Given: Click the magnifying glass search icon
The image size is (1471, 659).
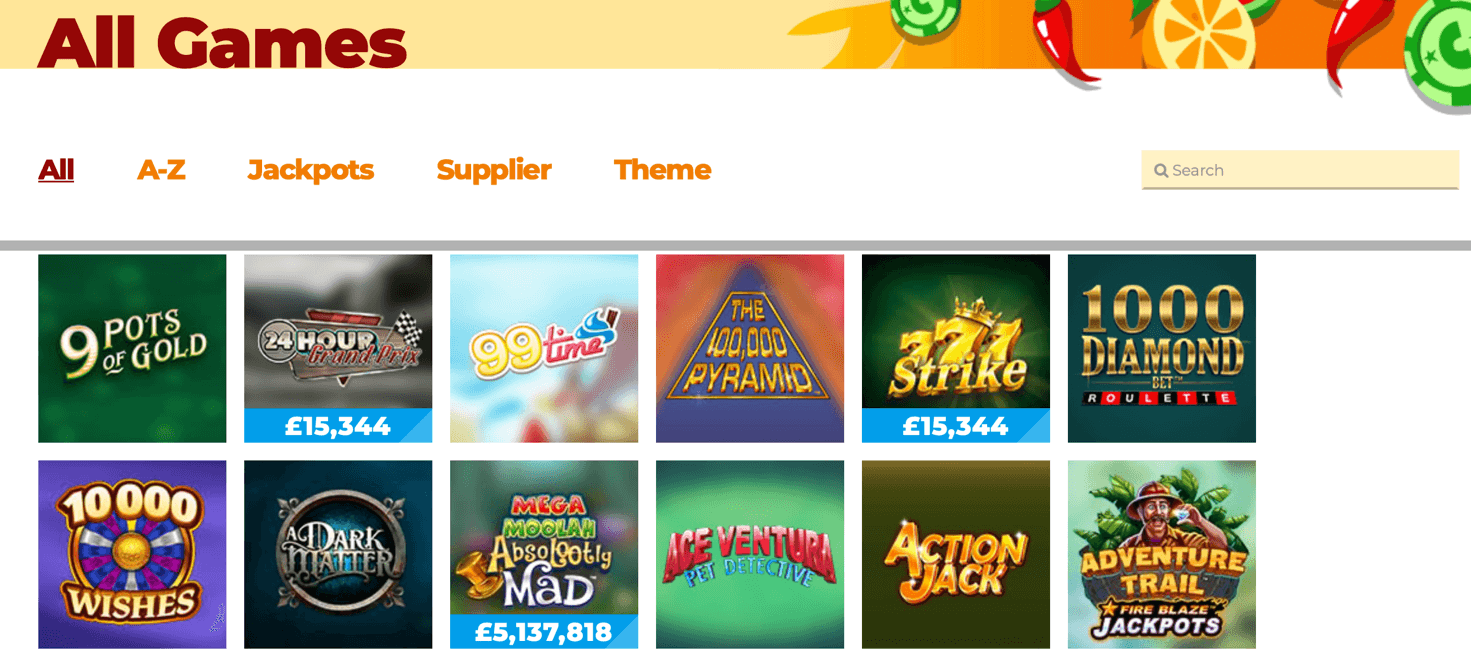Looking at the screenshot, I should click(x=1161, y=171).
